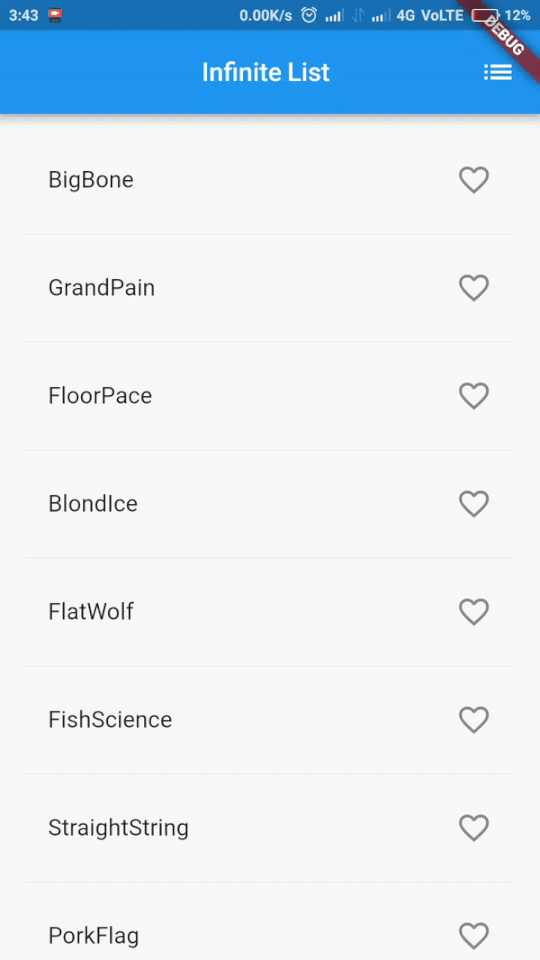Image resolution: width=540 pixels, height=960 pixels.
Task: Click the Infinite List title
Action: (266, 72)
